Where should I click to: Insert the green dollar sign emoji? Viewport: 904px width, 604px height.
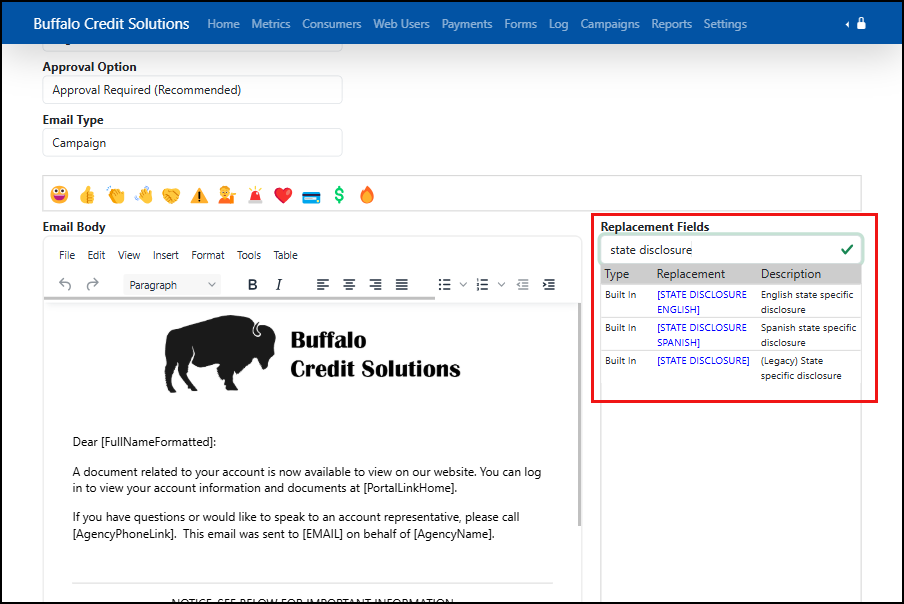[x=339, y=195]
